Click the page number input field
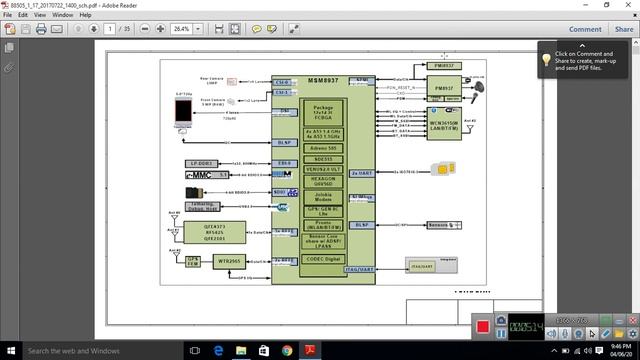640x360 pixels. click(109, 29)
